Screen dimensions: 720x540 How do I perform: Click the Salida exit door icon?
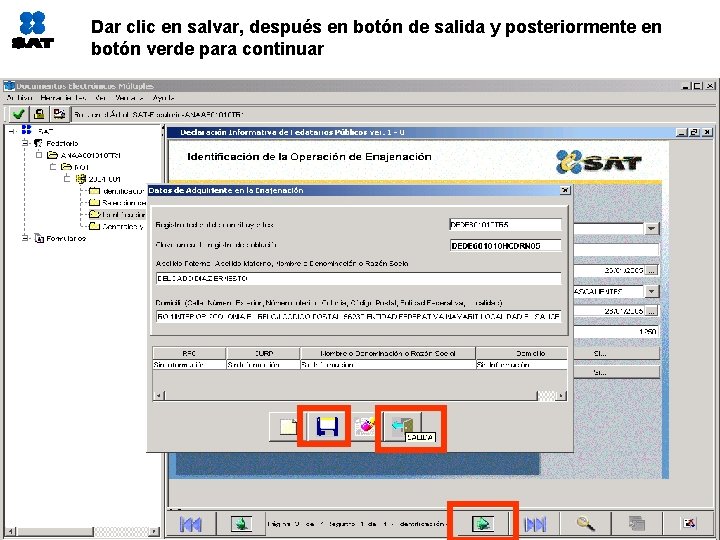coord(402,426)
